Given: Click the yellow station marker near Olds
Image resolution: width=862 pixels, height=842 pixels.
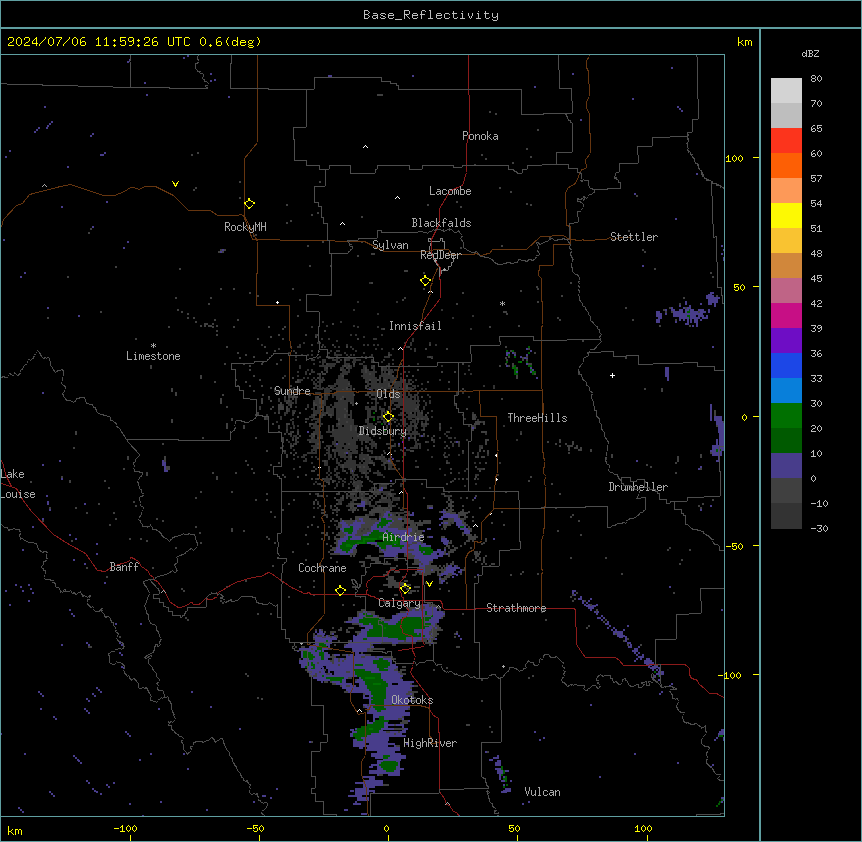Looking at the screenshot, I should [x=388, y=417].
